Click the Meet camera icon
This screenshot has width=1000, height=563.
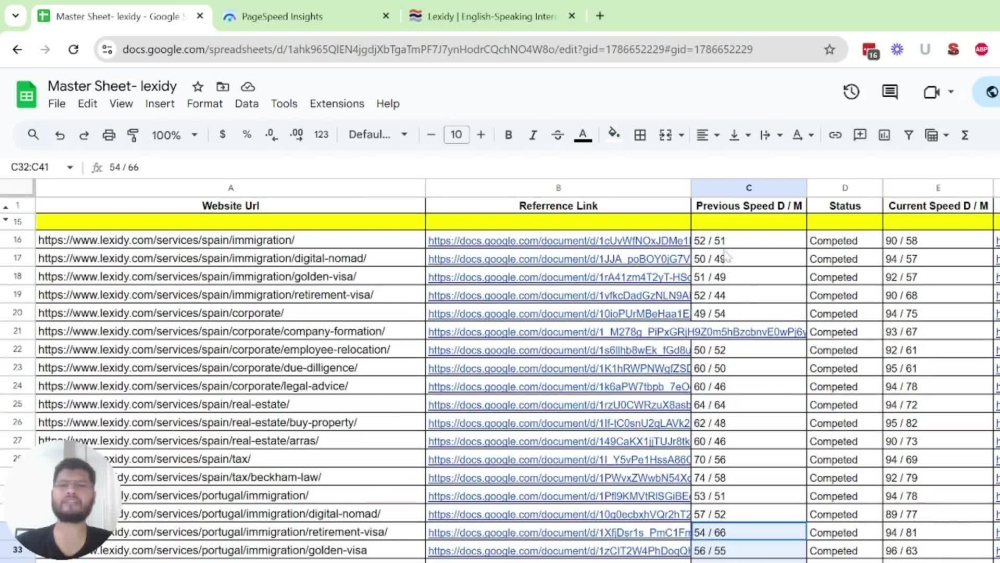(931, 92)
